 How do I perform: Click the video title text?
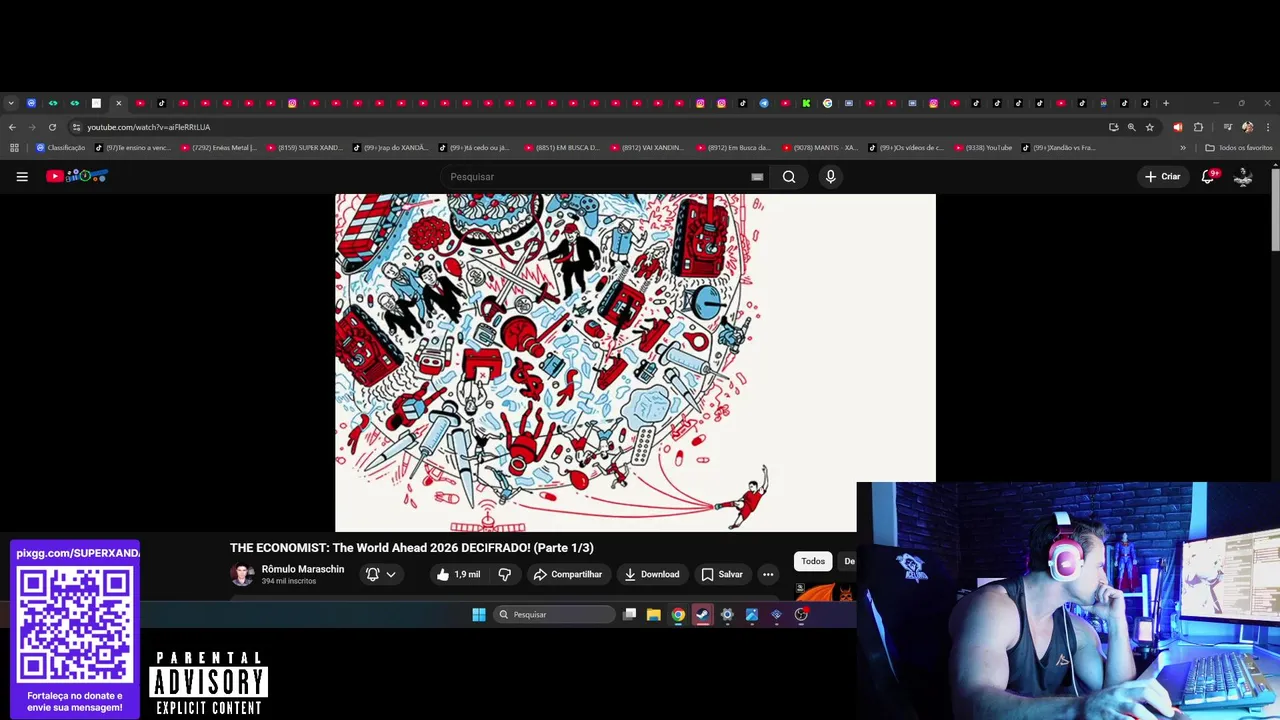pos(411,548)
